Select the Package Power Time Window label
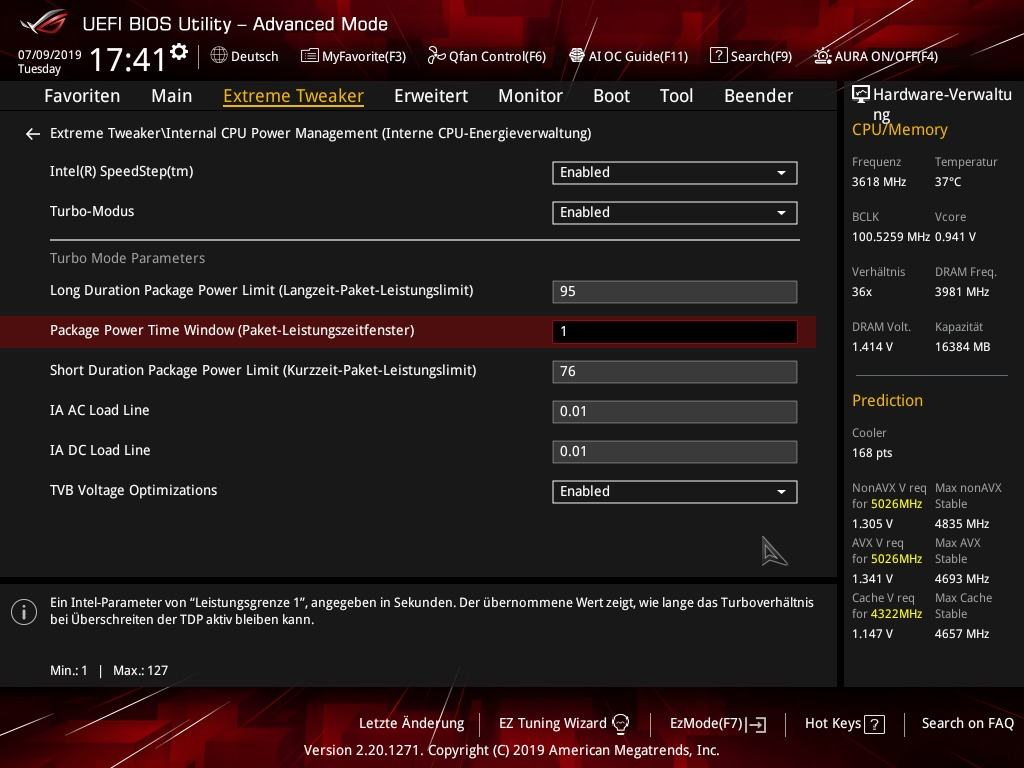This screenshot has width=1024, height=768. [x=232, y=330]
